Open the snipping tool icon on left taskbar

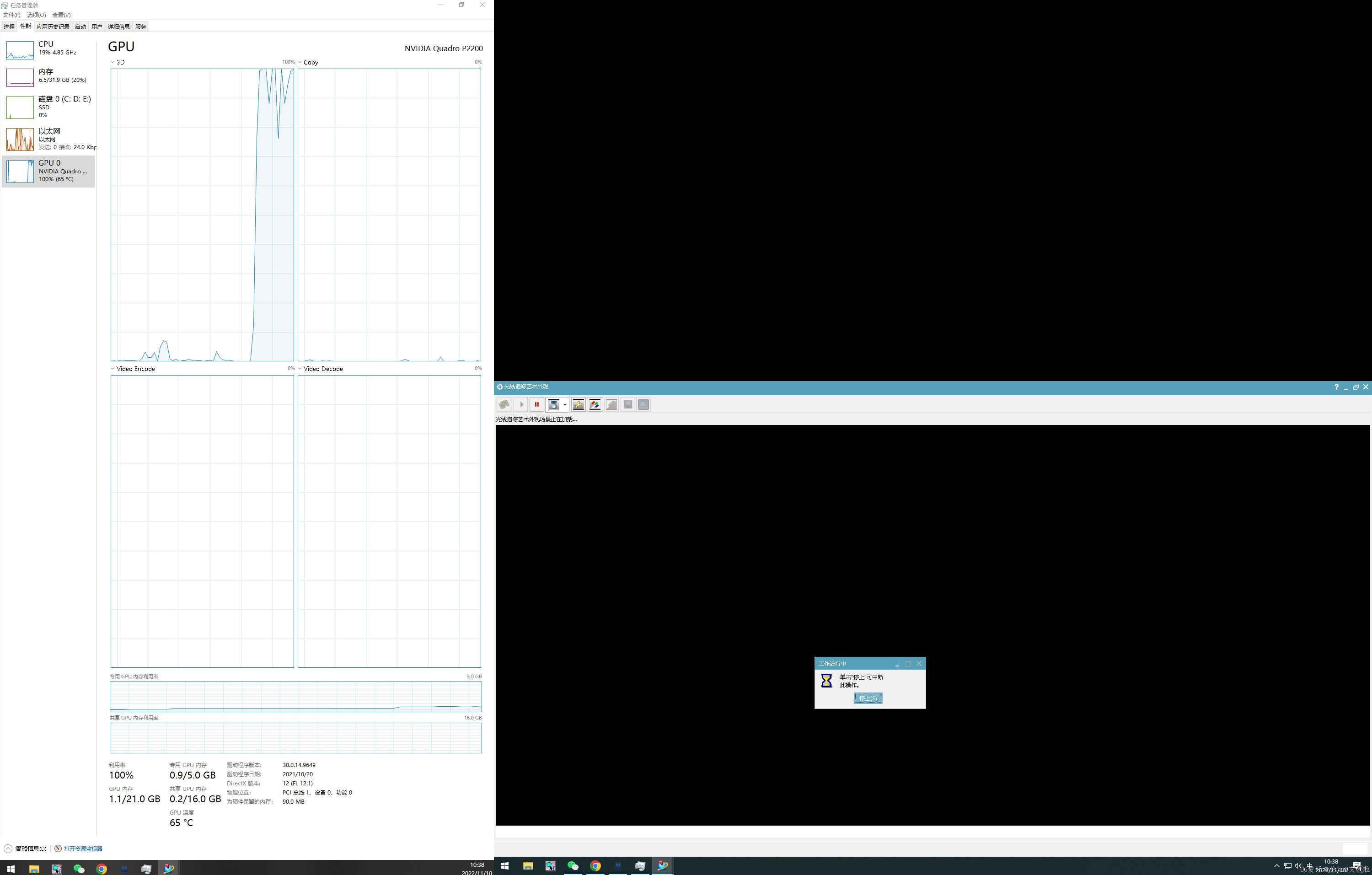coord(56,869)
